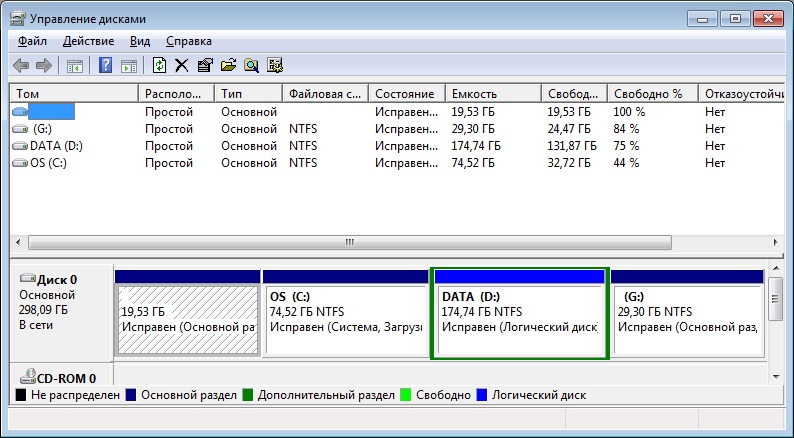Select the highlighted unnamed volume in list

(x=397, y=111)
